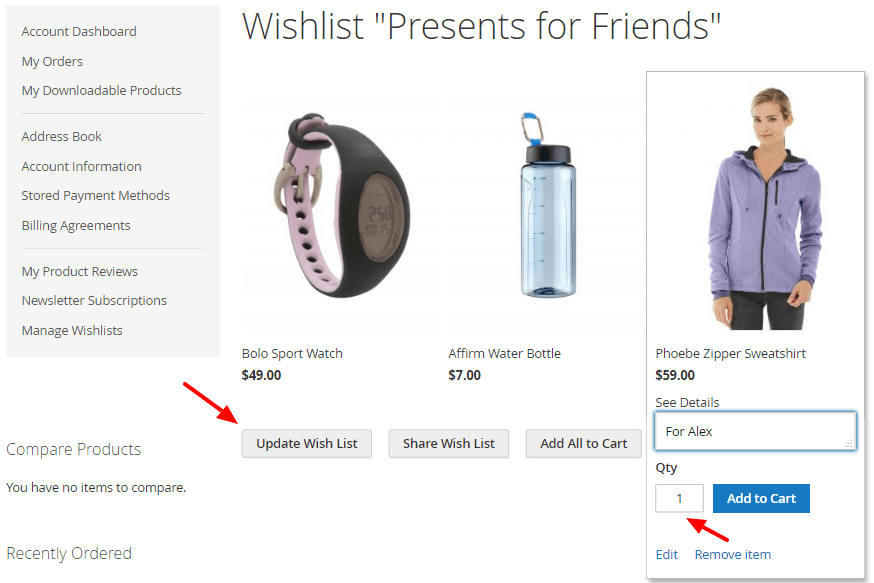Go to My Orders page
The height and width of the screenshot is (583, 874).
pyautogui.click(x=52, y=61)
